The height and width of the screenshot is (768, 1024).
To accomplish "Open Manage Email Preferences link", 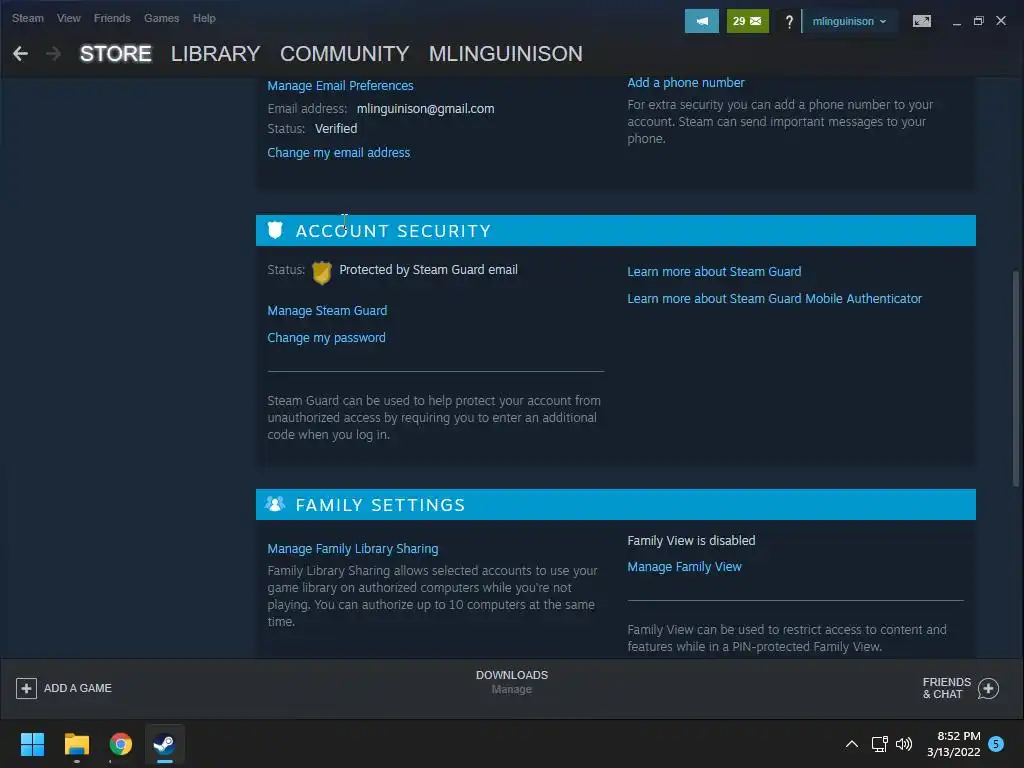I will (340, 86).
